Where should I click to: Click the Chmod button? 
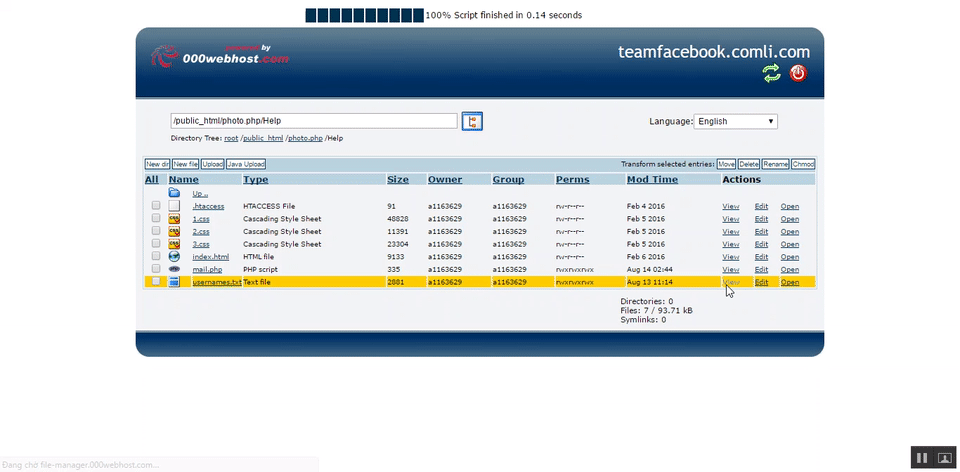803,164
